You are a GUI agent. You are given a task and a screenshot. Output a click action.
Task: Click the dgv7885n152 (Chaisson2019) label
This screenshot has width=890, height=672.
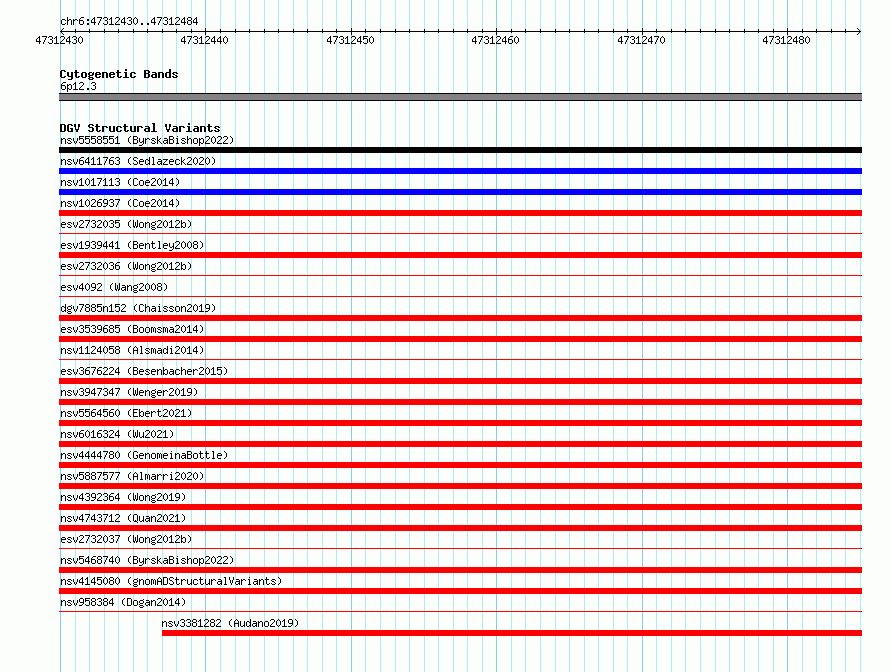(138, 308)
